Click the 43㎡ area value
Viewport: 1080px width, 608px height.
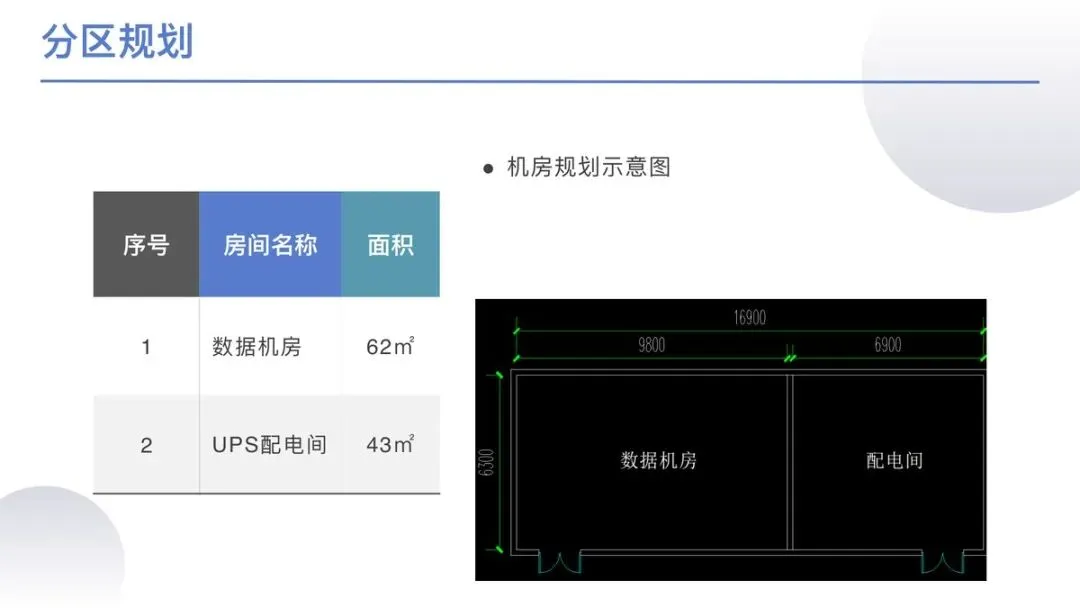click(x=390, y=444)
